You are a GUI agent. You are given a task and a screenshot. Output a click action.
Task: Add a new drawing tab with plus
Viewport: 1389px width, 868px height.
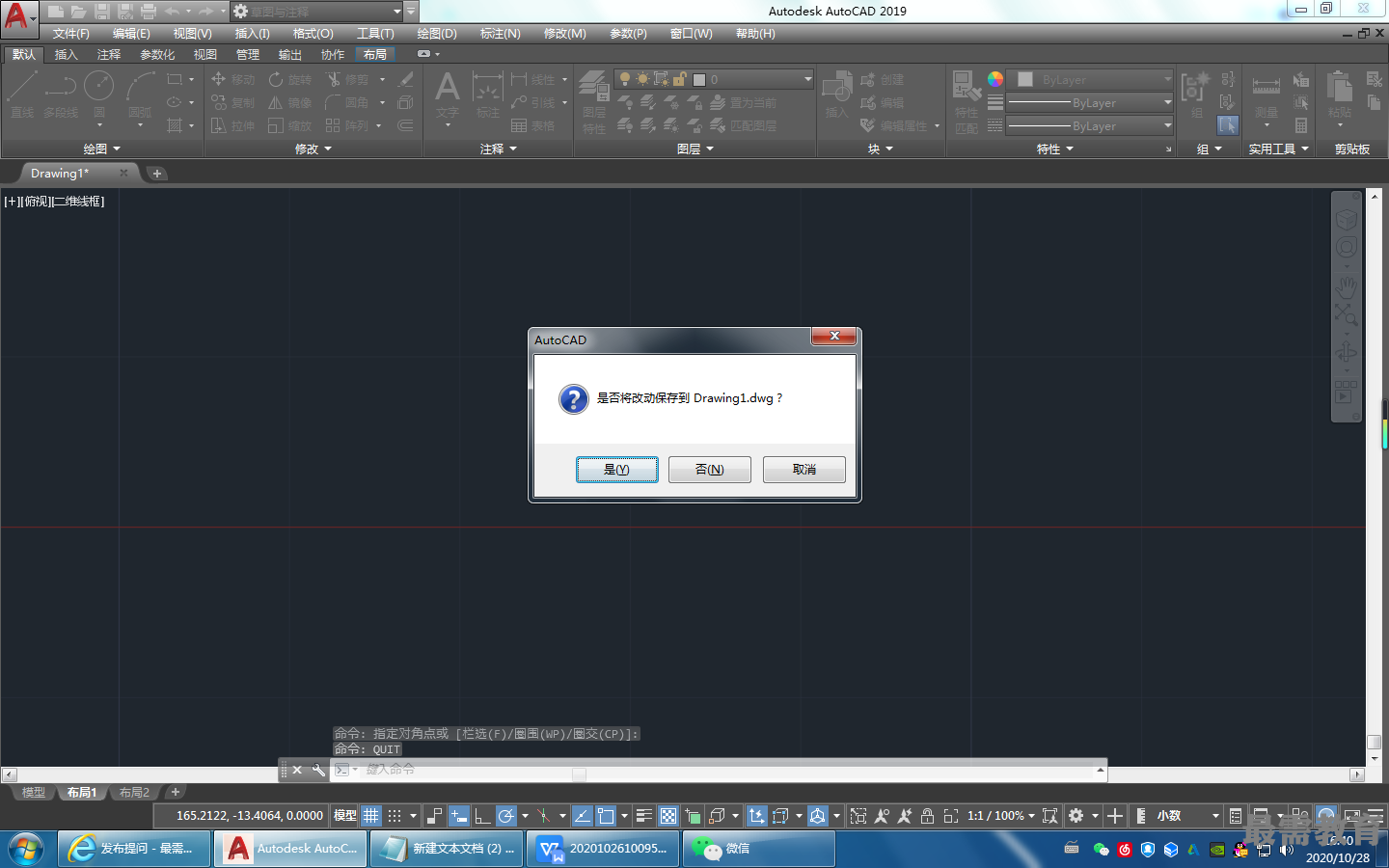[x=157, y=174]
